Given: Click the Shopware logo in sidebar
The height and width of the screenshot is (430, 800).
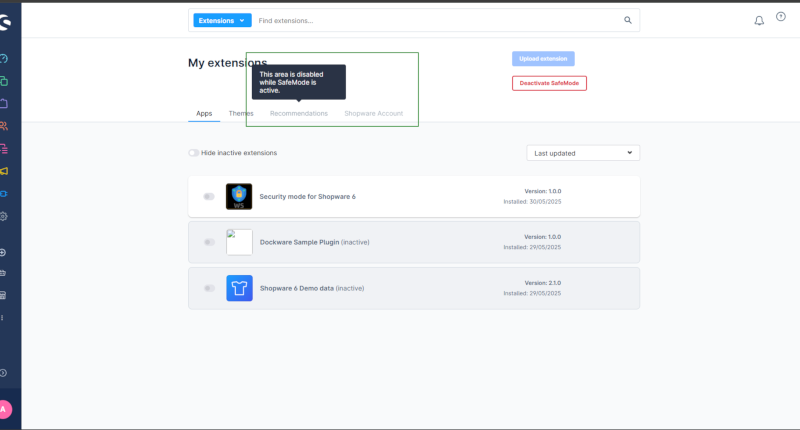Looking at the screenshot, I should (x=5, y=22).
